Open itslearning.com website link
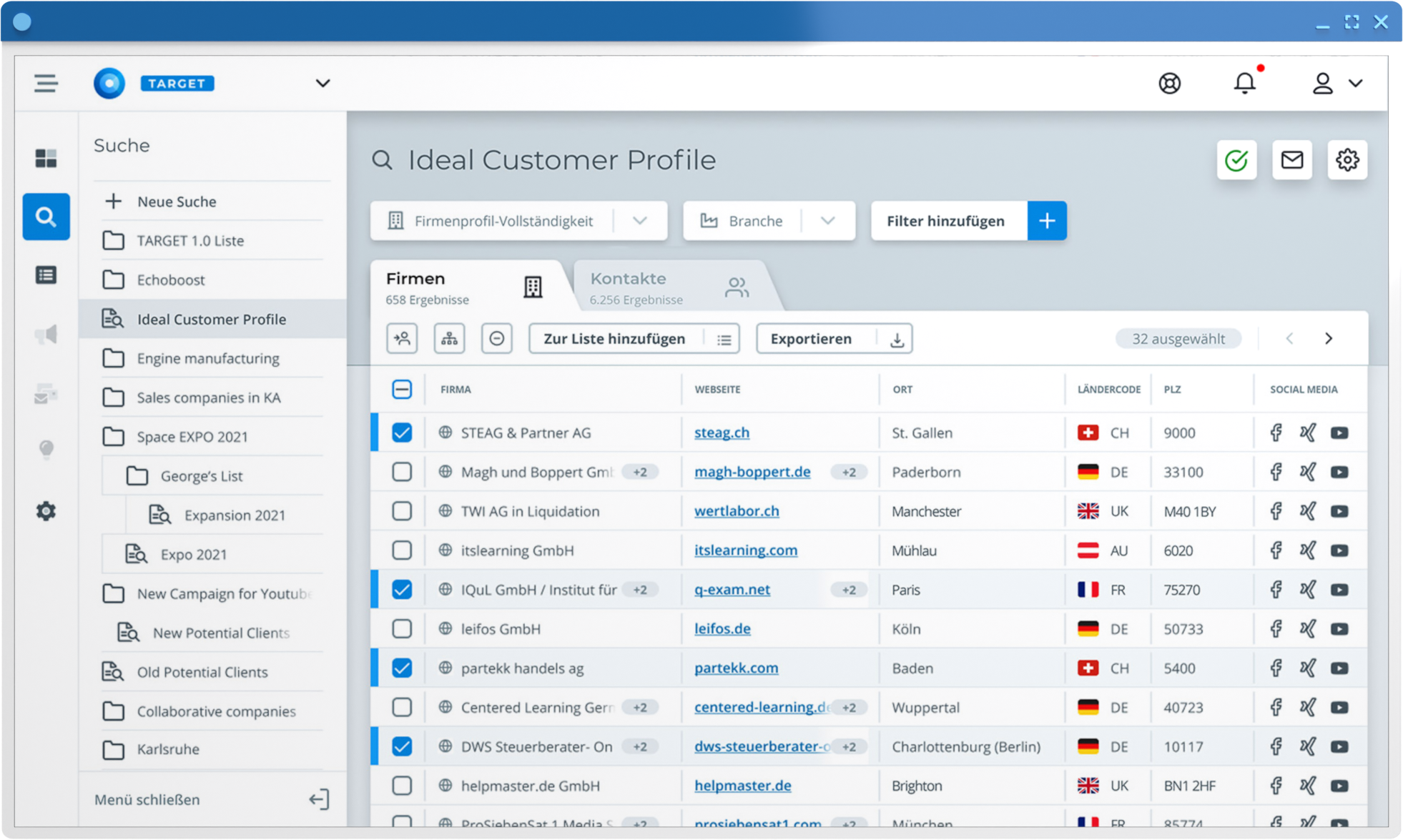 tap(746, 550)
